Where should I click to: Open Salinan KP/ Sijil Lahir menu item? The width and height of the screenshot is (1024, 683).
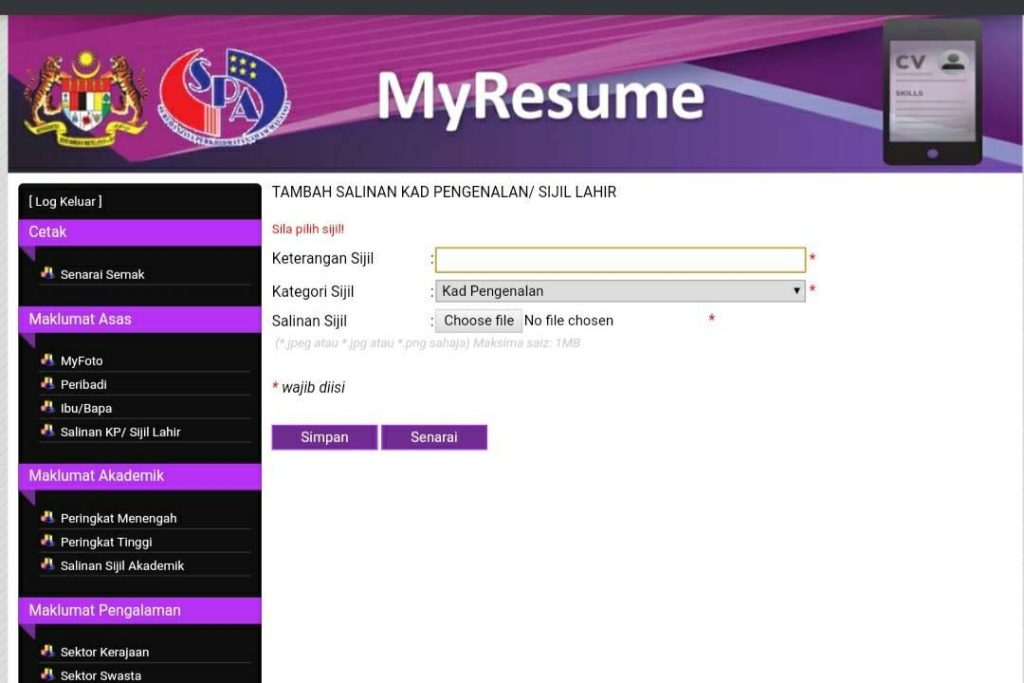point(120,432)
